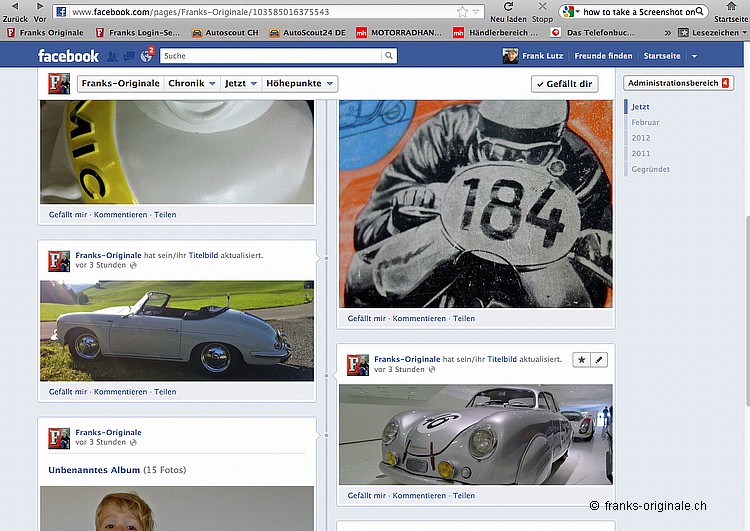Jump to 2012 in timeline navigator

(641, 138)
